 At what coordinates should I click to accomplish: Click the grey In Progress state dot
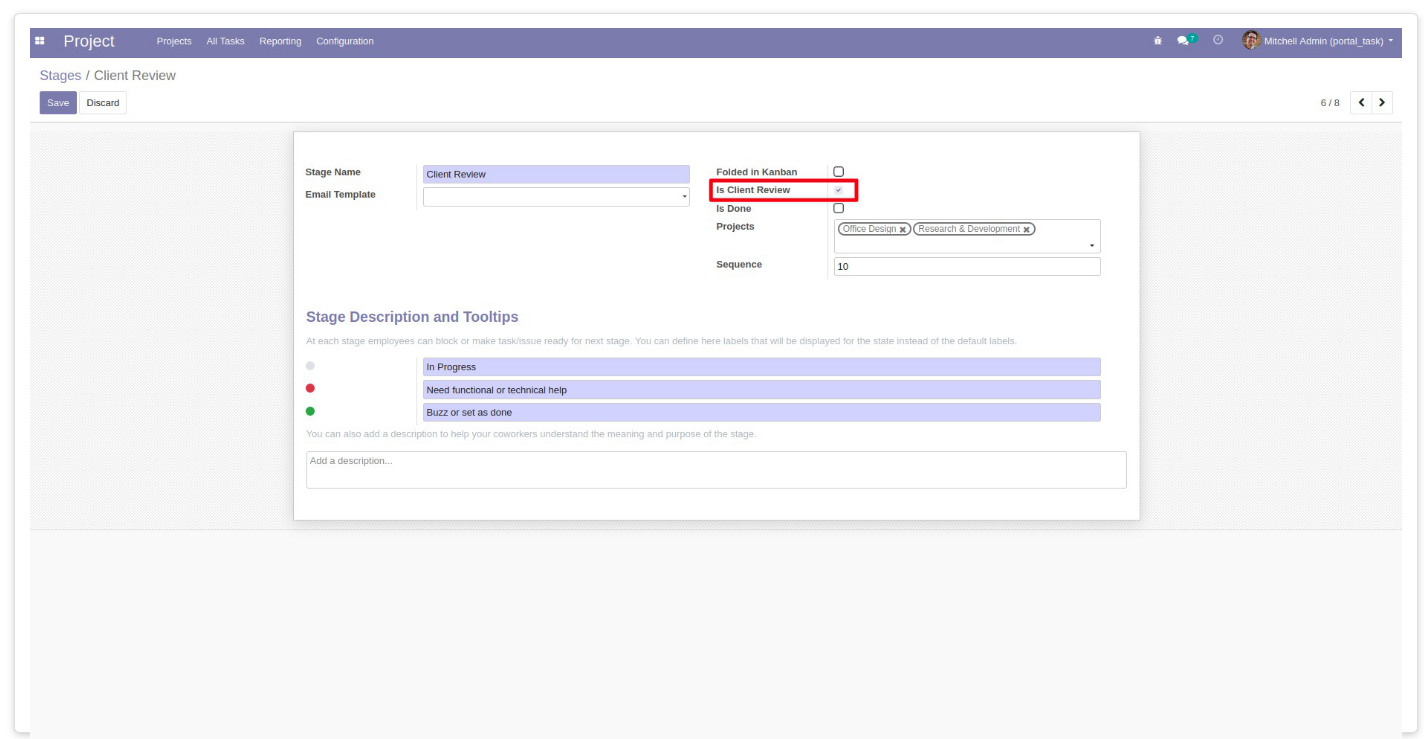[x=310, y=366]
